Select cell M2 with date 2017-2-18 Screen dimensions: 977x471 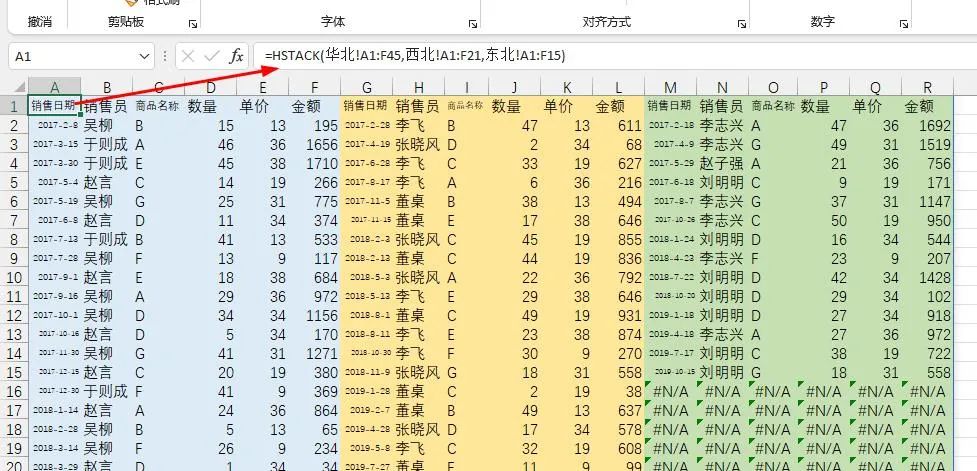tap(670, 125)
